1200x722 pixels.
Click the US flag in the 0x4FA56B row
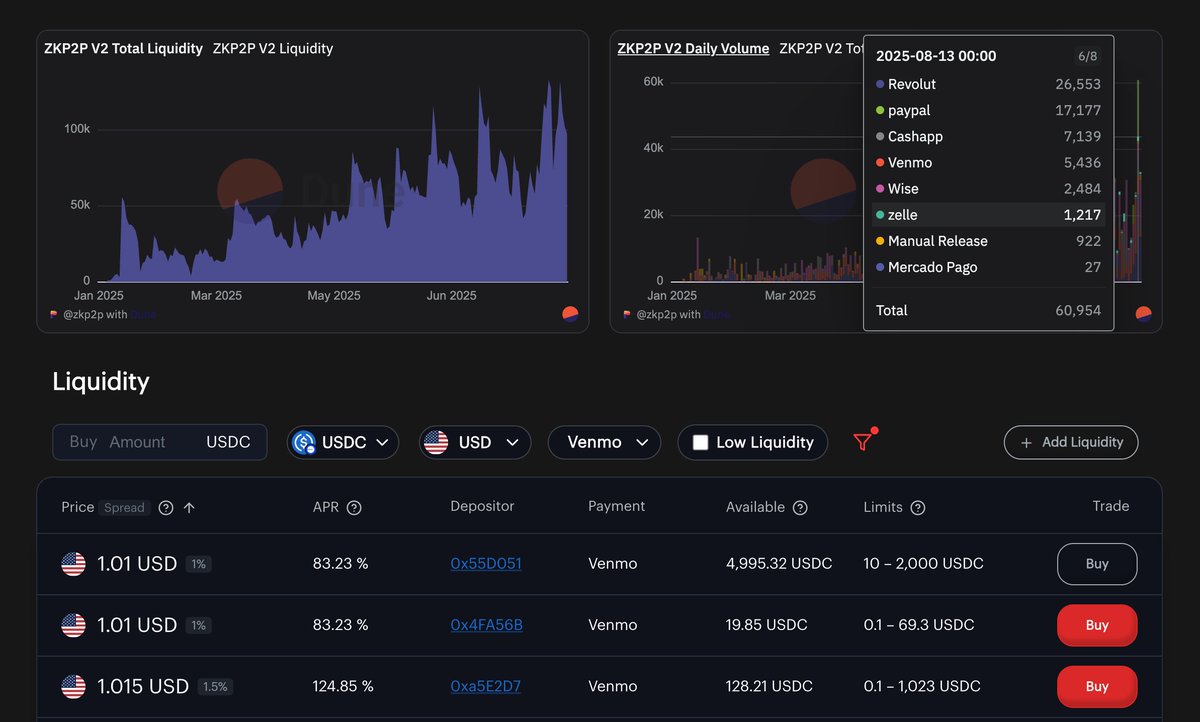[74, 625]
